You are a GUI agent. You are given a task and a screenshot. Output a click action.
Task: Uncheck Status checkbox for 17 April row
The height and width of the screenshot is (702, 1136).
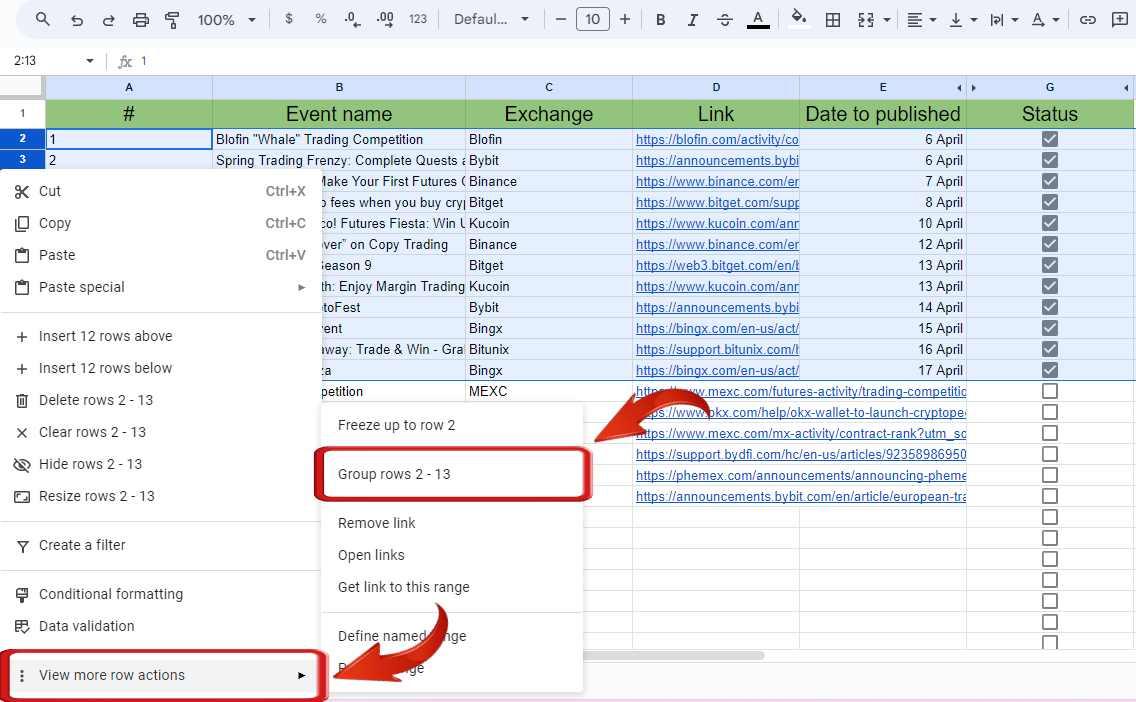(1050, 370)
